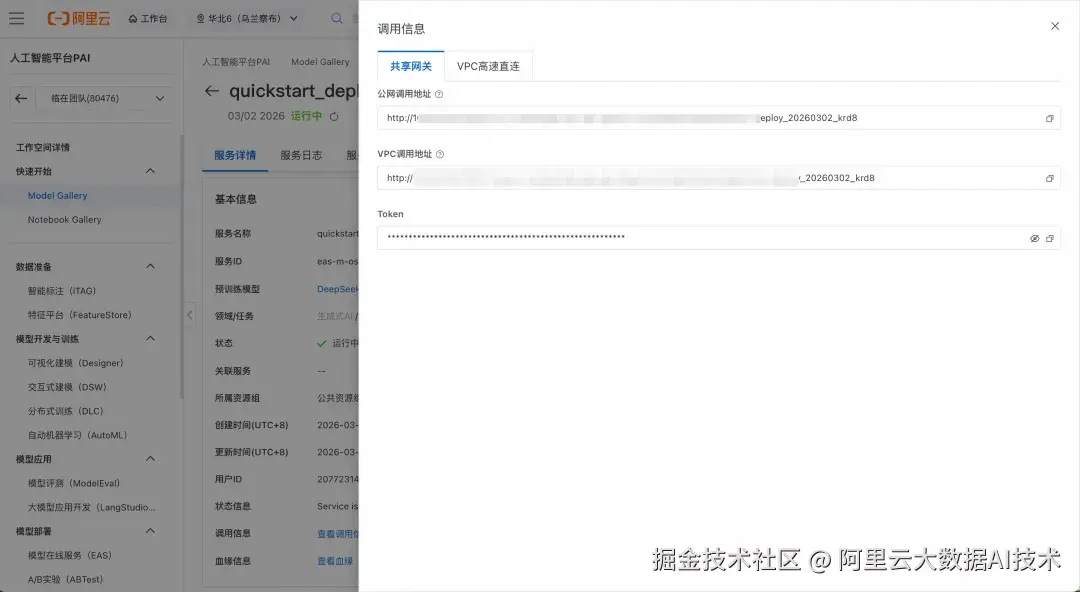The width and height of the screenshot is (1080, 592).
Task: Click the refresh icon beside 运行中 status
Action: 334,117
